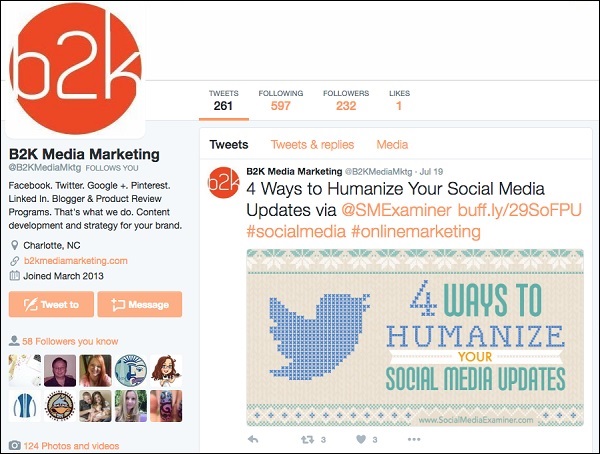Screen dimensions: 600x454
Task: Open the 4 Ways to Humanize image
Action: (415, 338)
